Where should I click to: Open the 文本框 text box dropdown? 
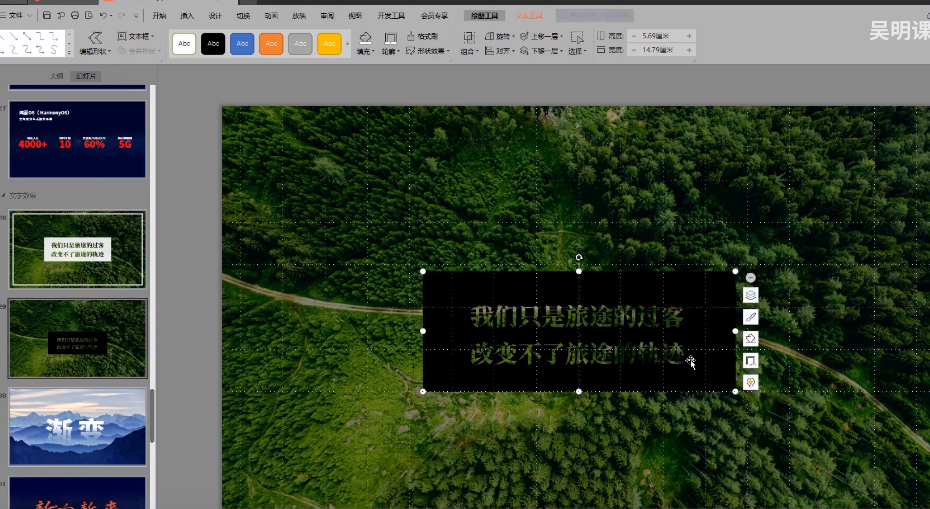(136, 36)
